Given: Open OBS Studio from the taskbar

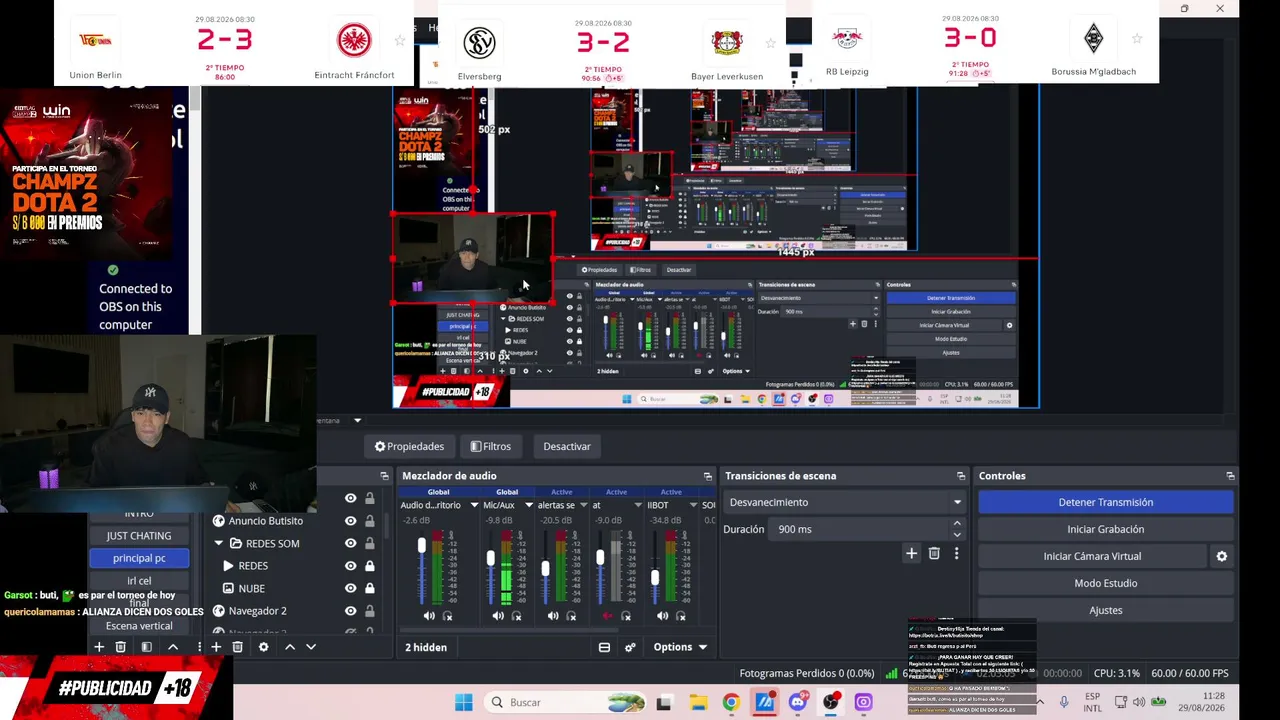Looking at the screenshot, I should pyautogui.click(x=831, y=702).
